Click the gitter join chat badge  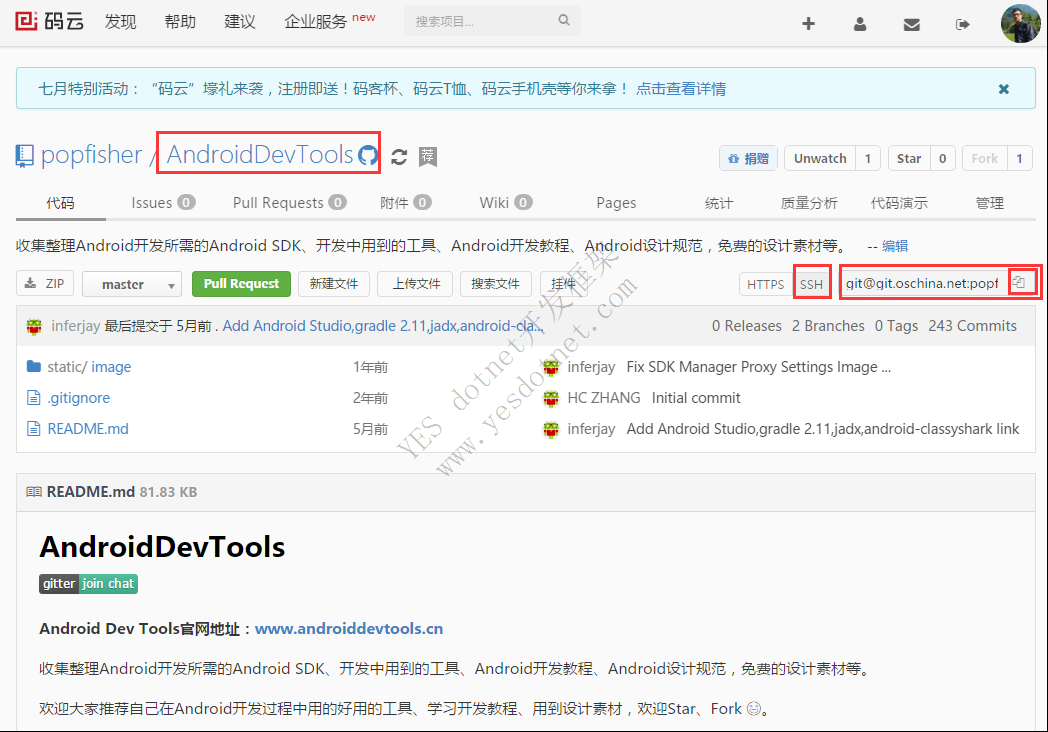88,584
